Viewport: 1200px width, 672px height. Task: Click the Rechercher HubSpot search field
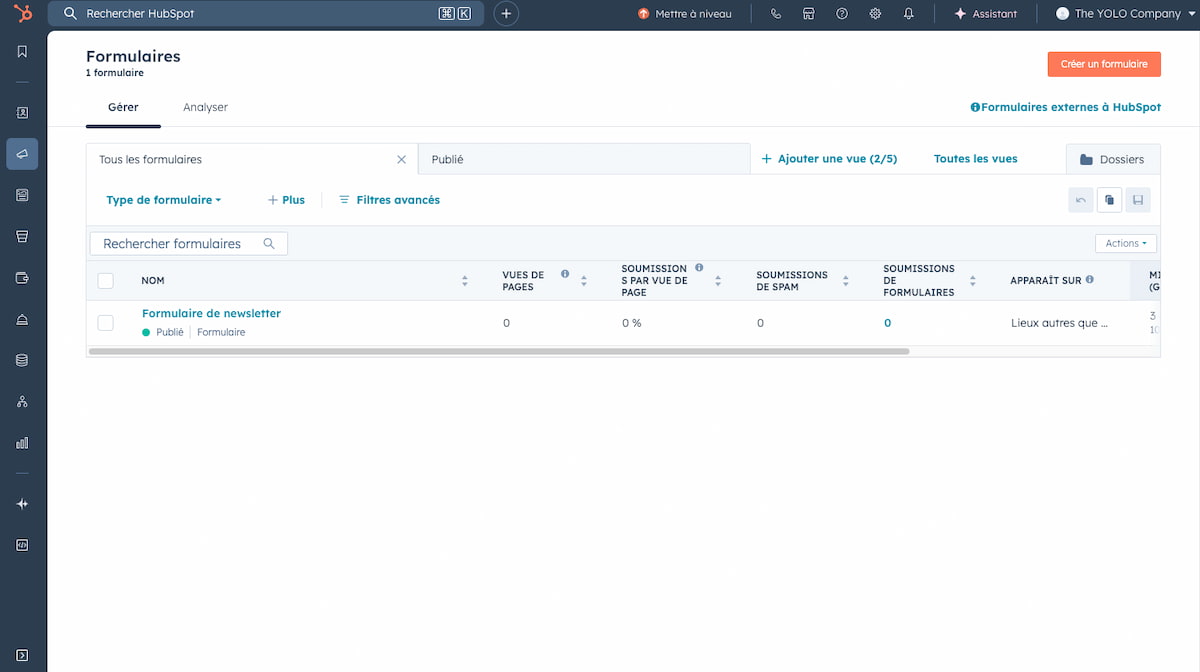266,14
